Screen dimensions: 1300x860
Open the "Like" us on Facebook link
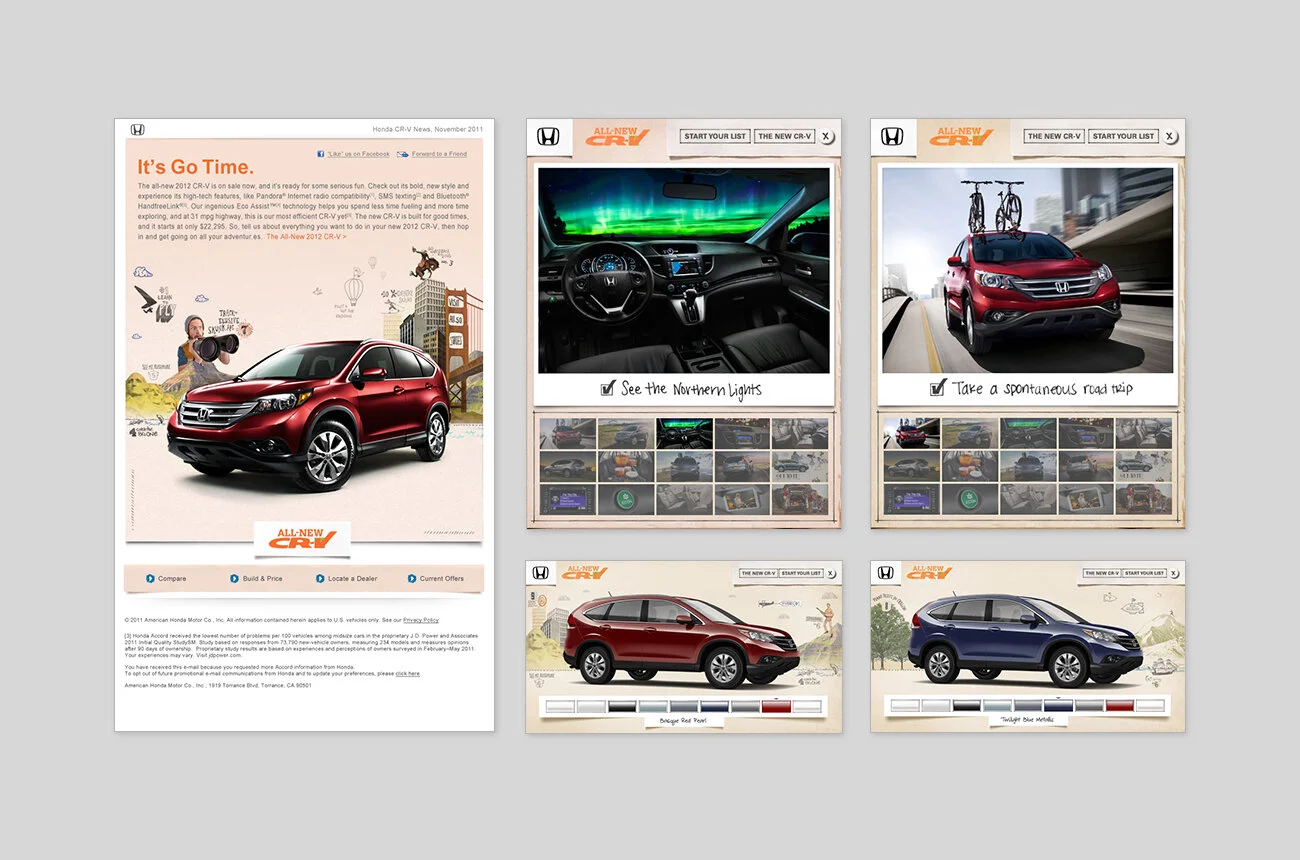(x=359, y=154)
